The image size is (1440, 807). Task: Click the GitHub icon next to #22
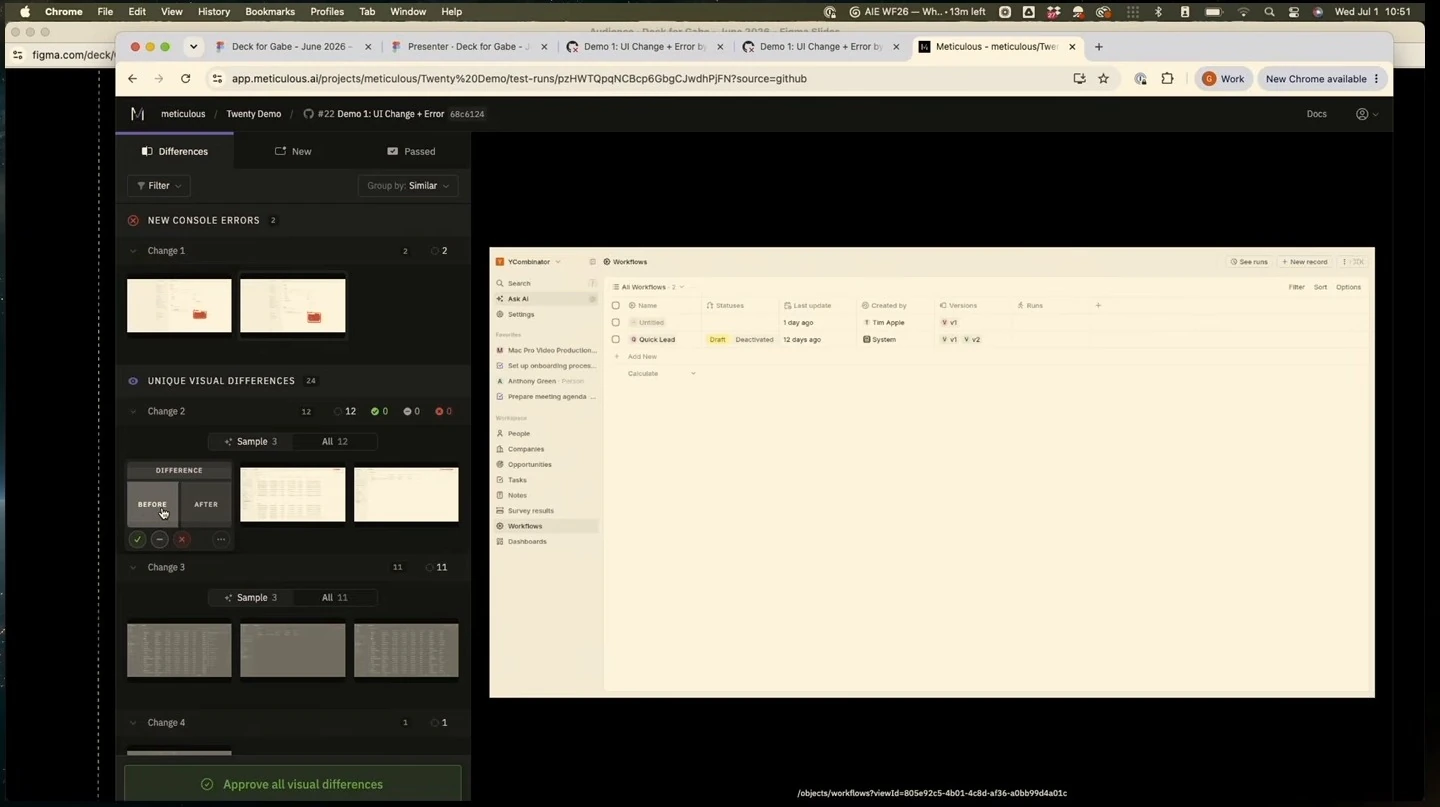pos(309,114)
